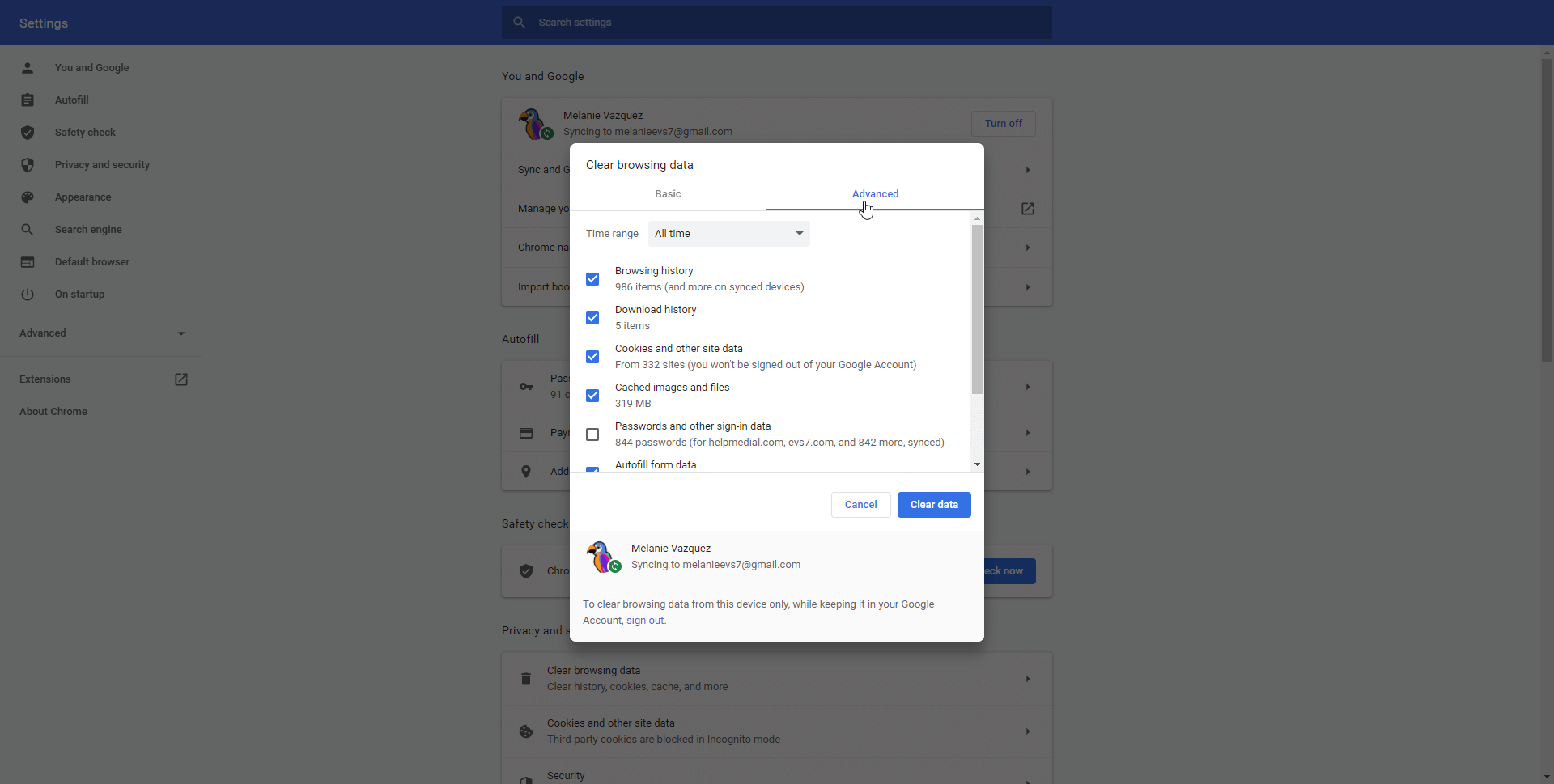The height and width of the screenshot is (784, 1554).
Task: Click the chevron on the Addresses row
Action: coord(1028,472)
